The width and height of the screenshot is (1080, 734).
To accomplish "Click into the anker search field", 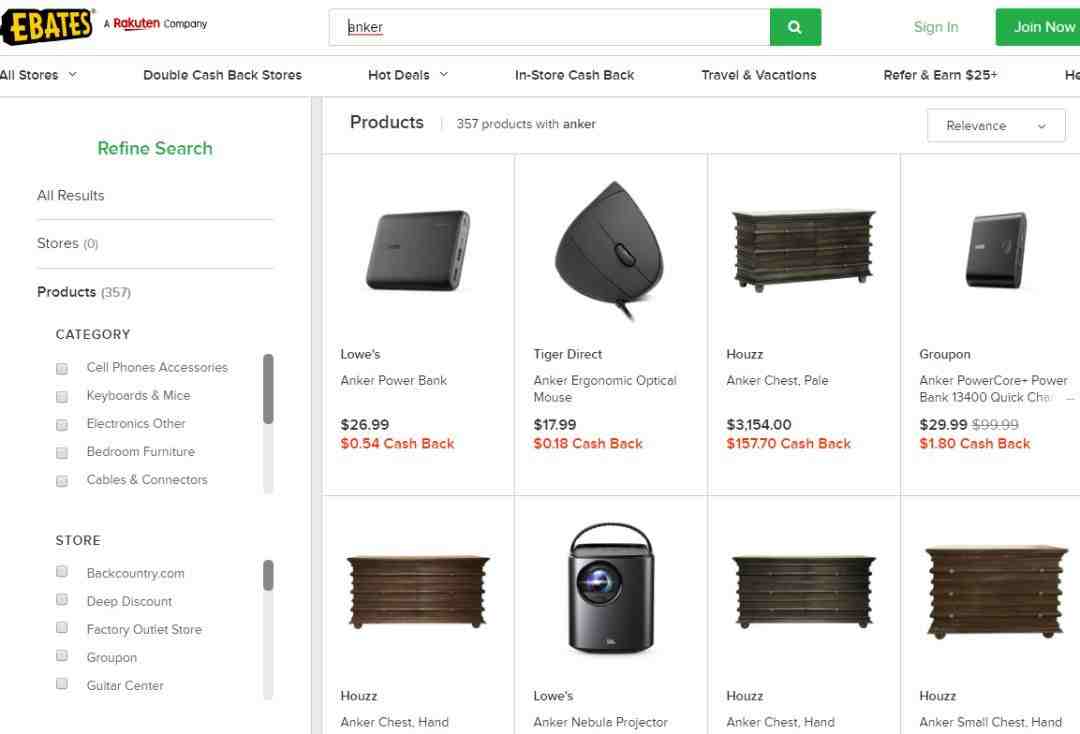I will click(x=550, y=27).
